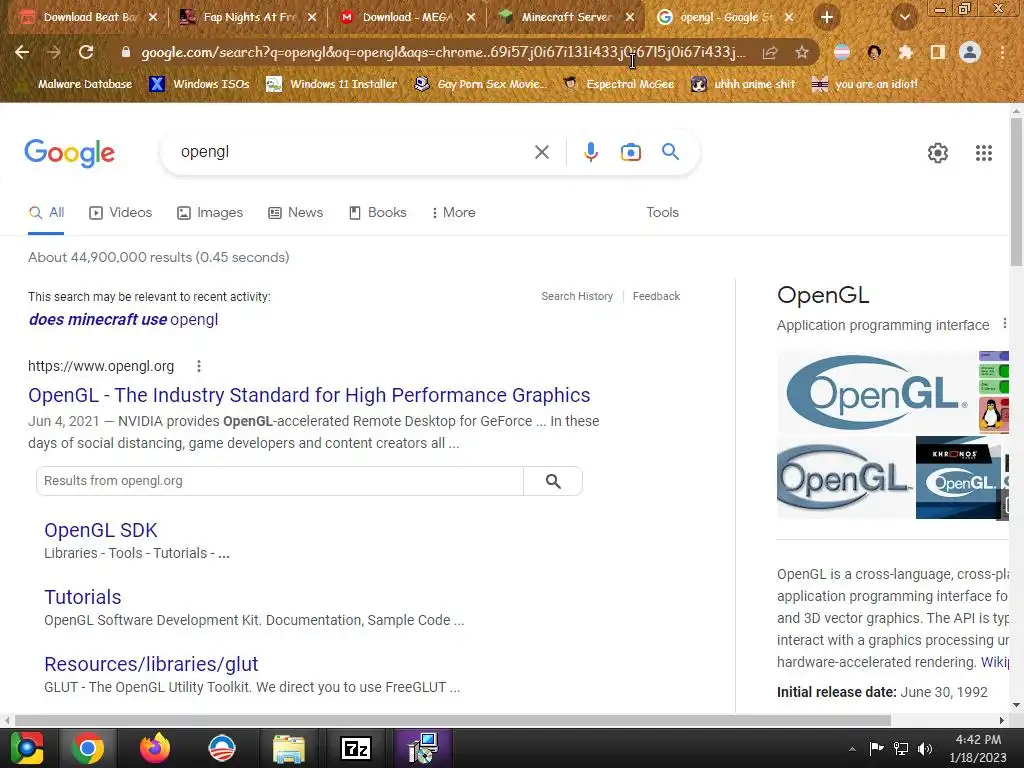The image size is (1024, 768).
Task: Open Google Chrome from the taskbar
Action: tap(88, 748)
